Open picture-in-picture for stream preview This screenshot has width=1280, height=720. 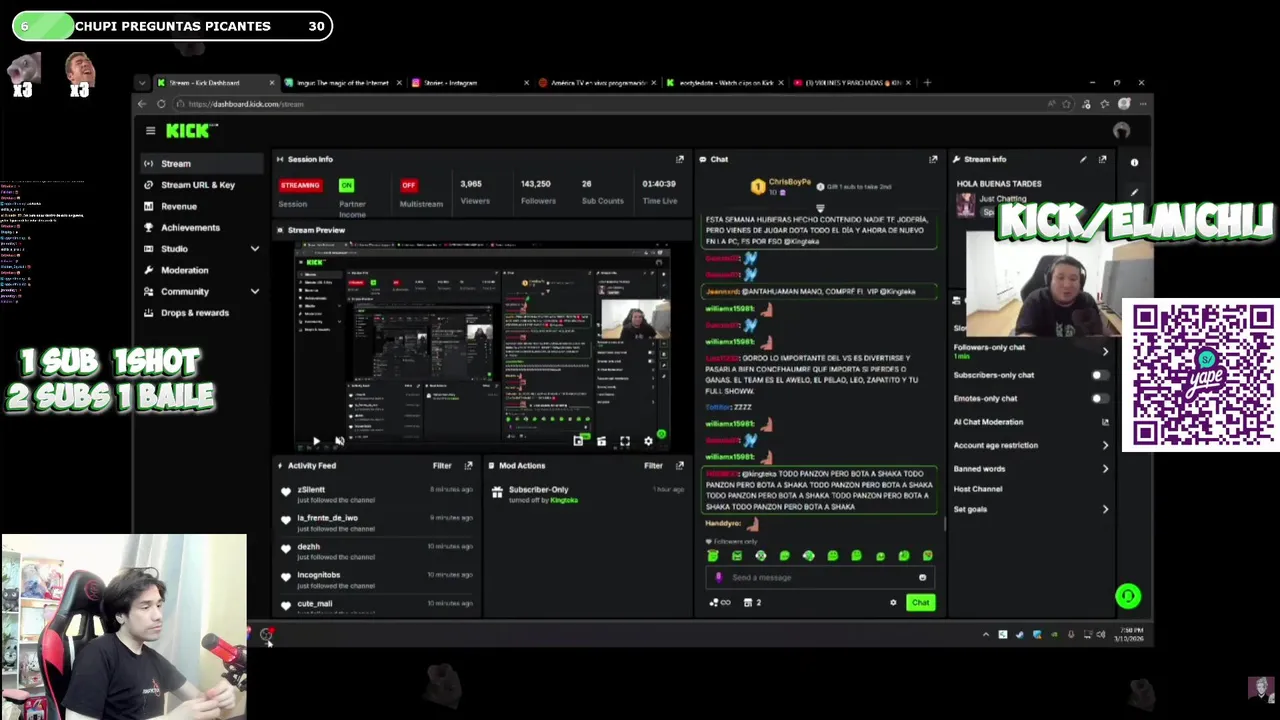[578, 441]
